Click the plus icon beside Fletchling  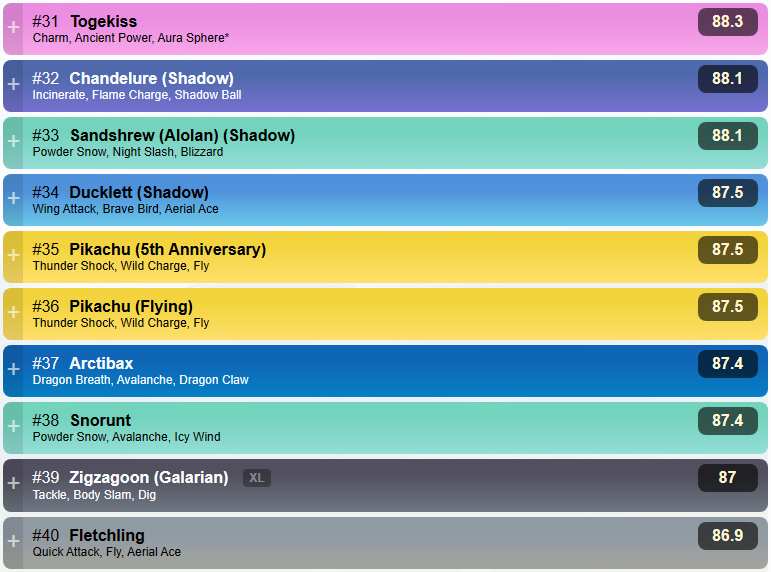pos(14,541)
